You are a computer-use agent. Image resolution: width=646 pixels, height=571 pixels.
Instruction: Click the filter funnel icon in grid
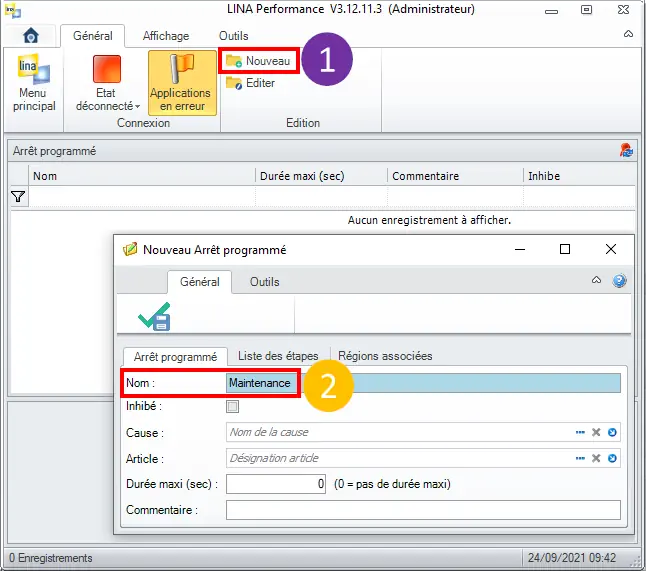[18, 197]
